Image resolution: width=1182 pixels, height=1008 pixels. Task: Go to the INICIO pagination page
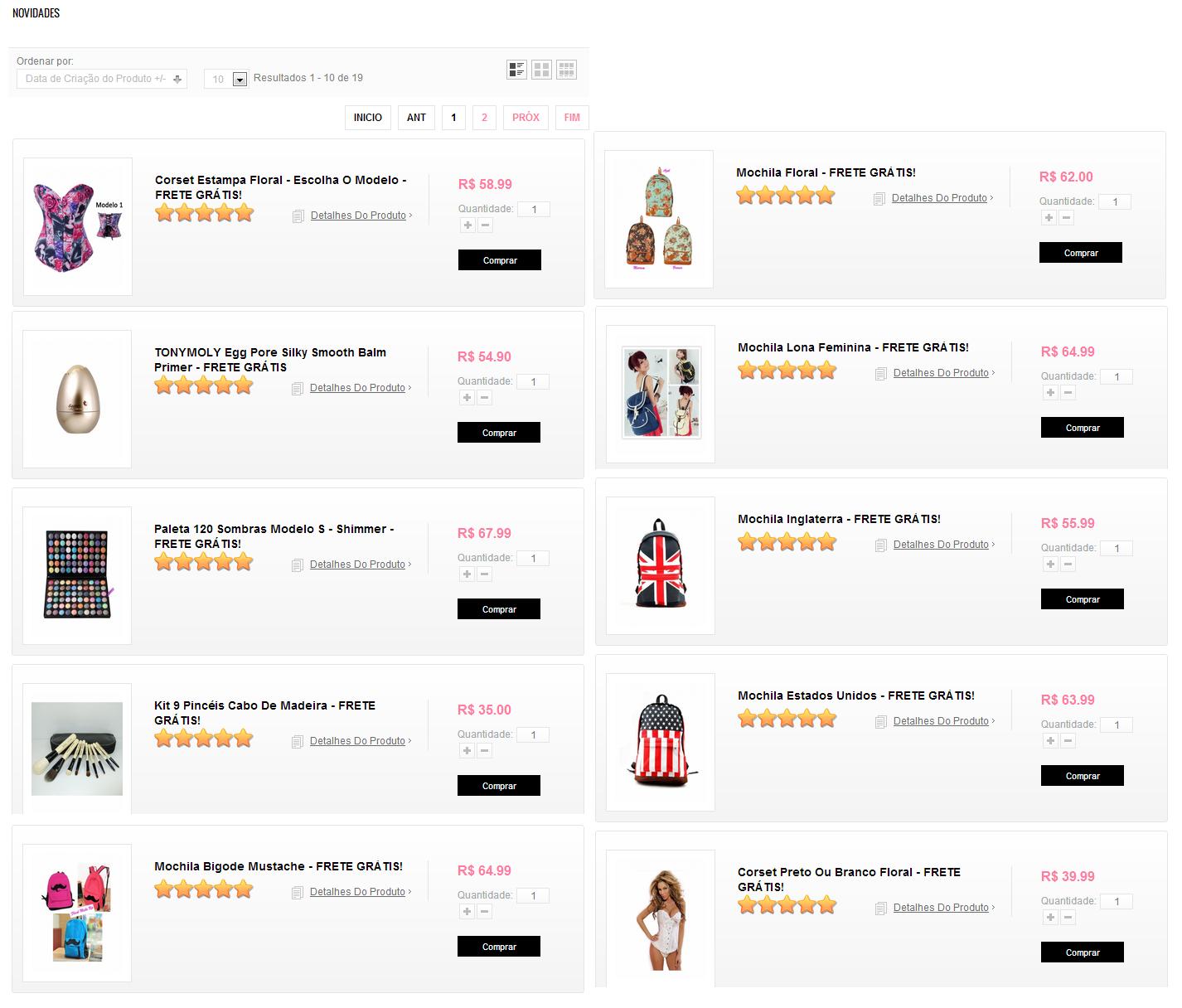coord(368,118)
